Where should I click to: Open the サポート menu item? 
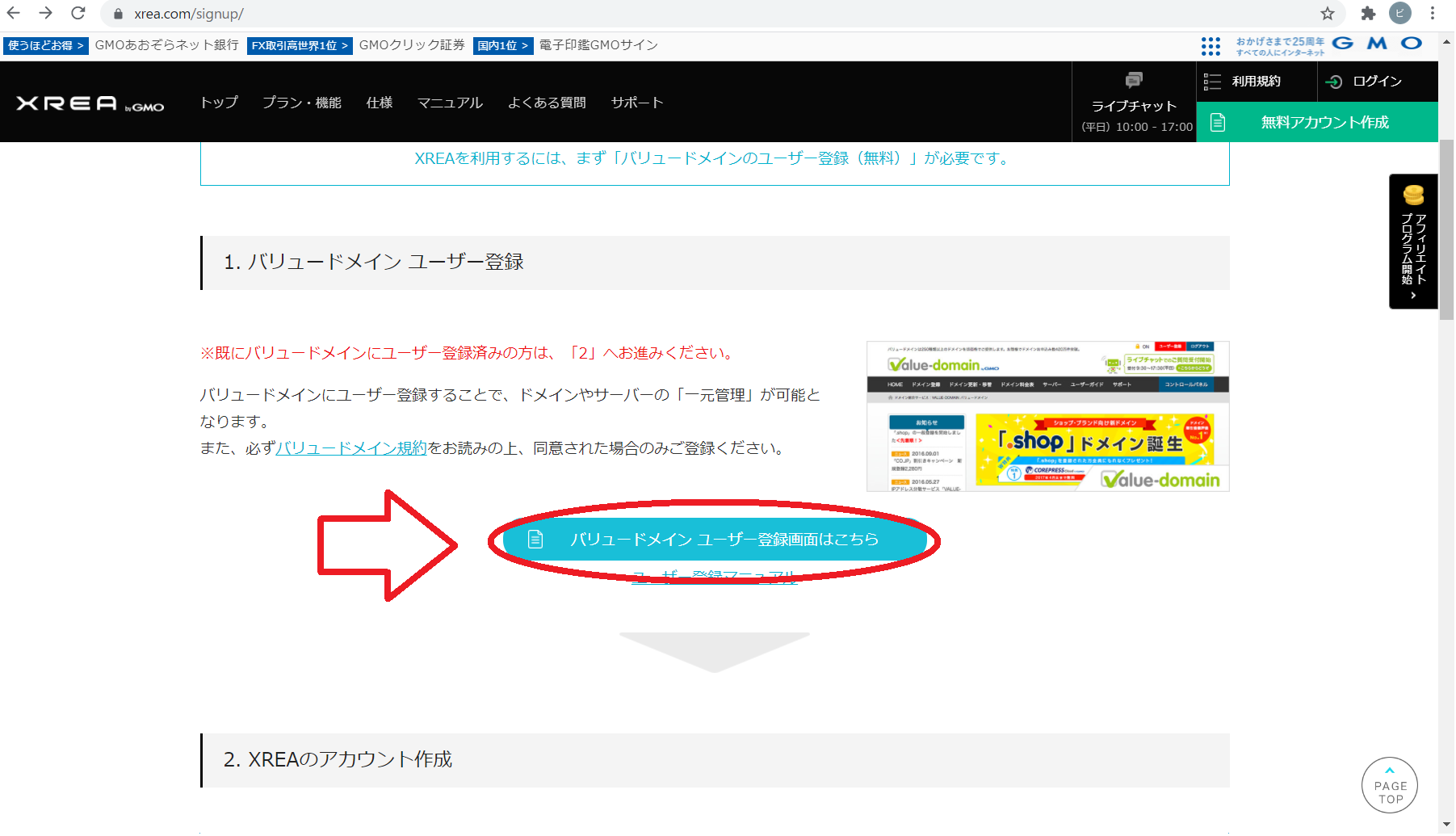point(637,103)
